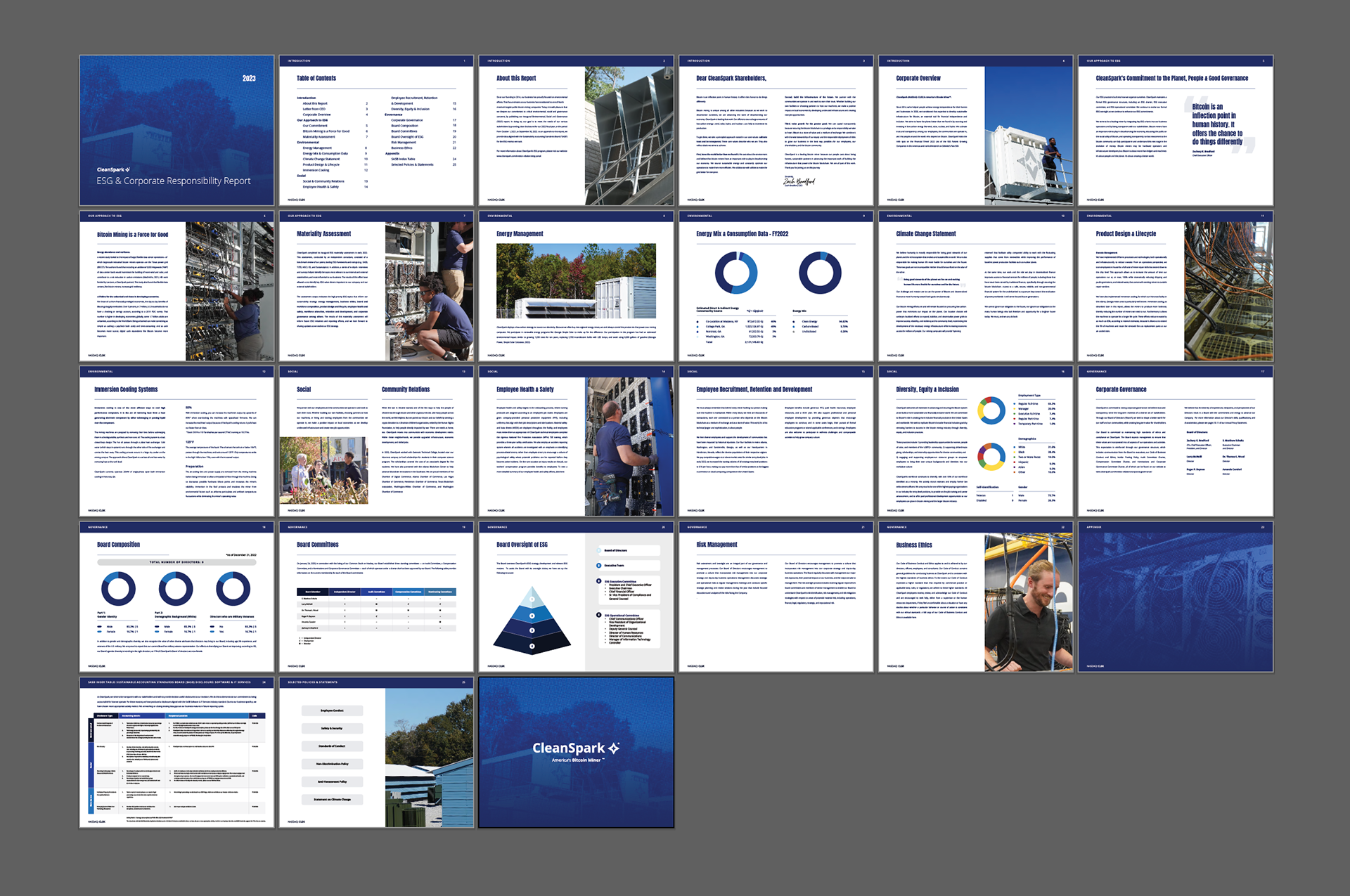Click the "Community Relations" heading
1350x896 pixels.
[406, 389]
